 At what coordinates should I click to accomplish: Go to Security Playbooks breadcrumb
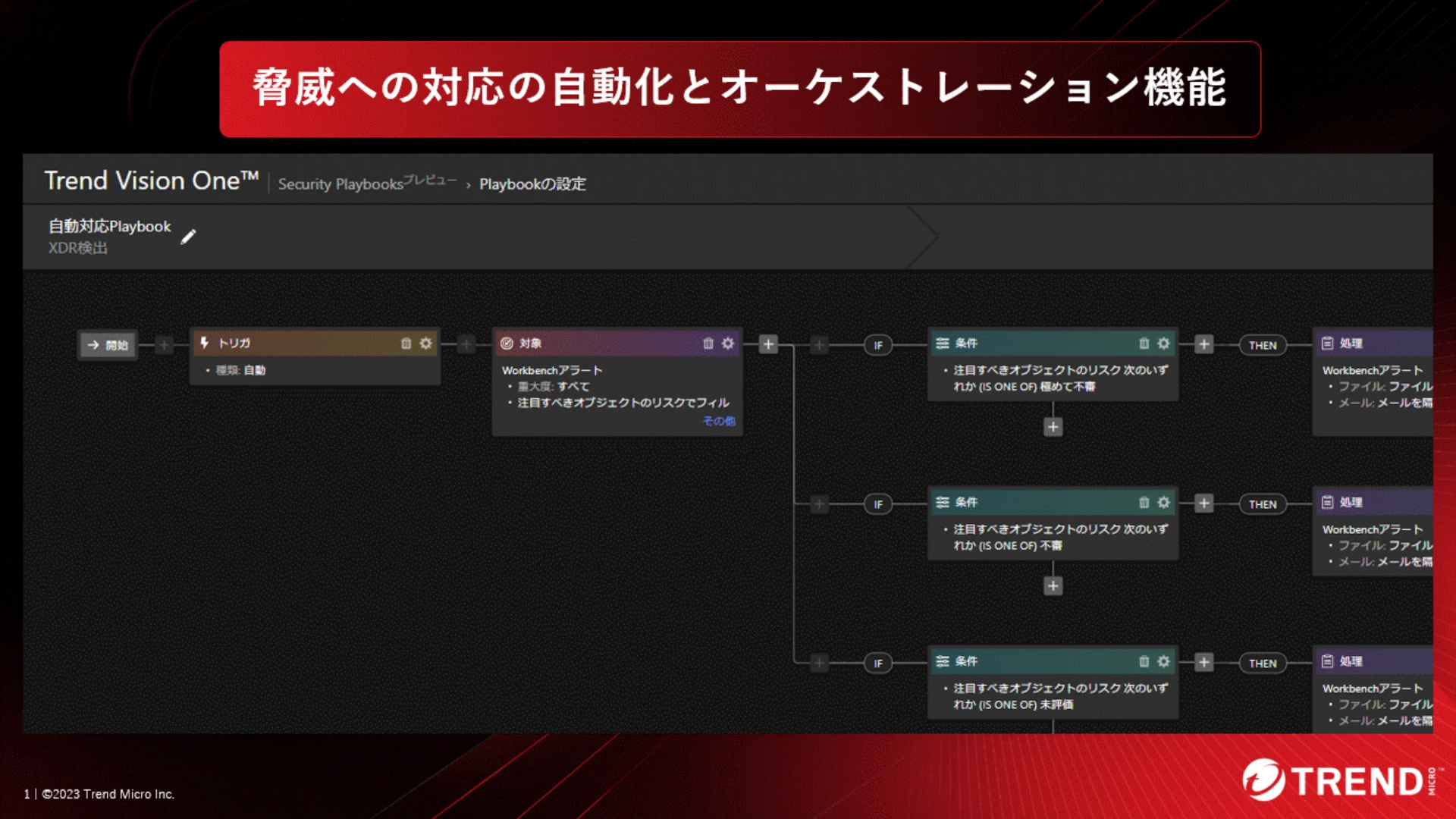(340, 184)
